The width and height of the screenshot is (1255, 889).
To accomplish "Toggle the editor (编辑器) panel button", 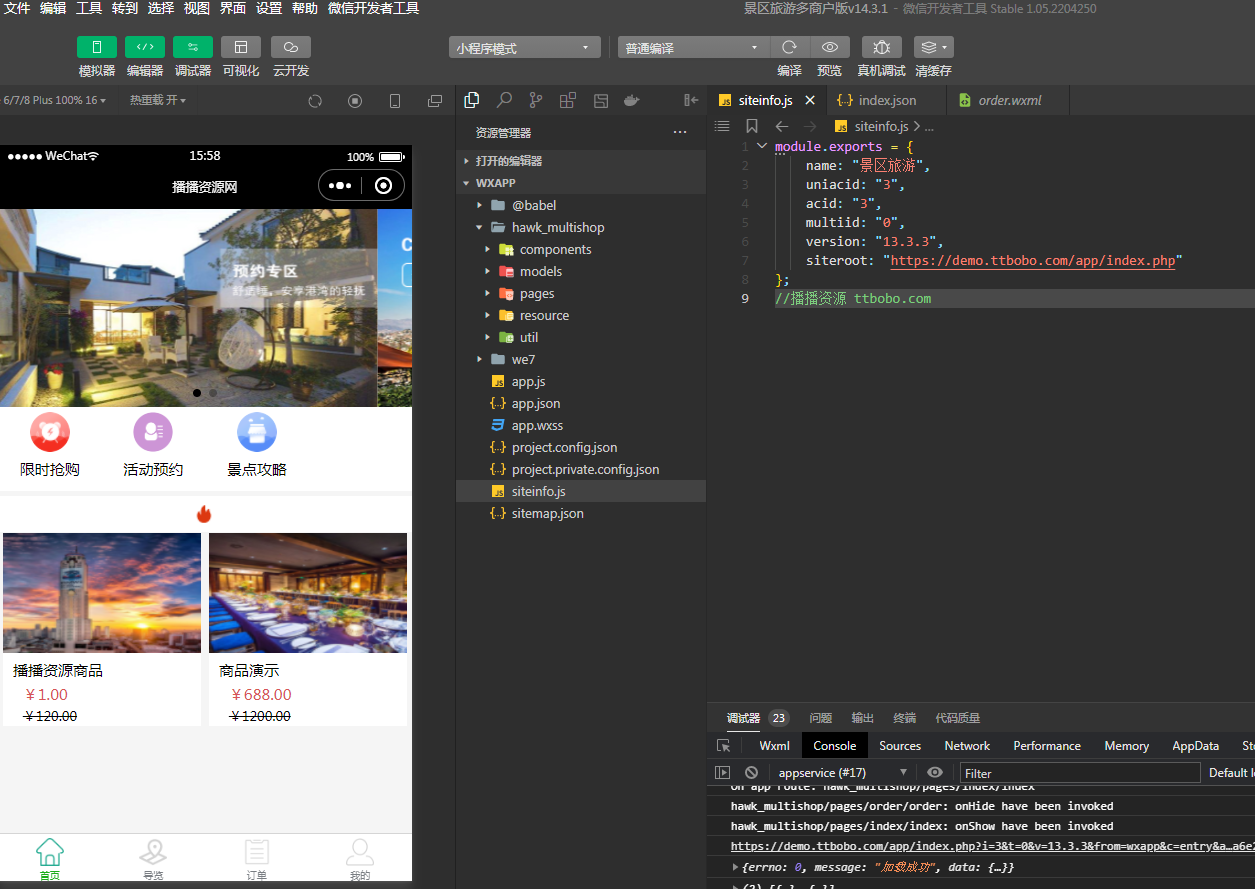I will 145,47.
